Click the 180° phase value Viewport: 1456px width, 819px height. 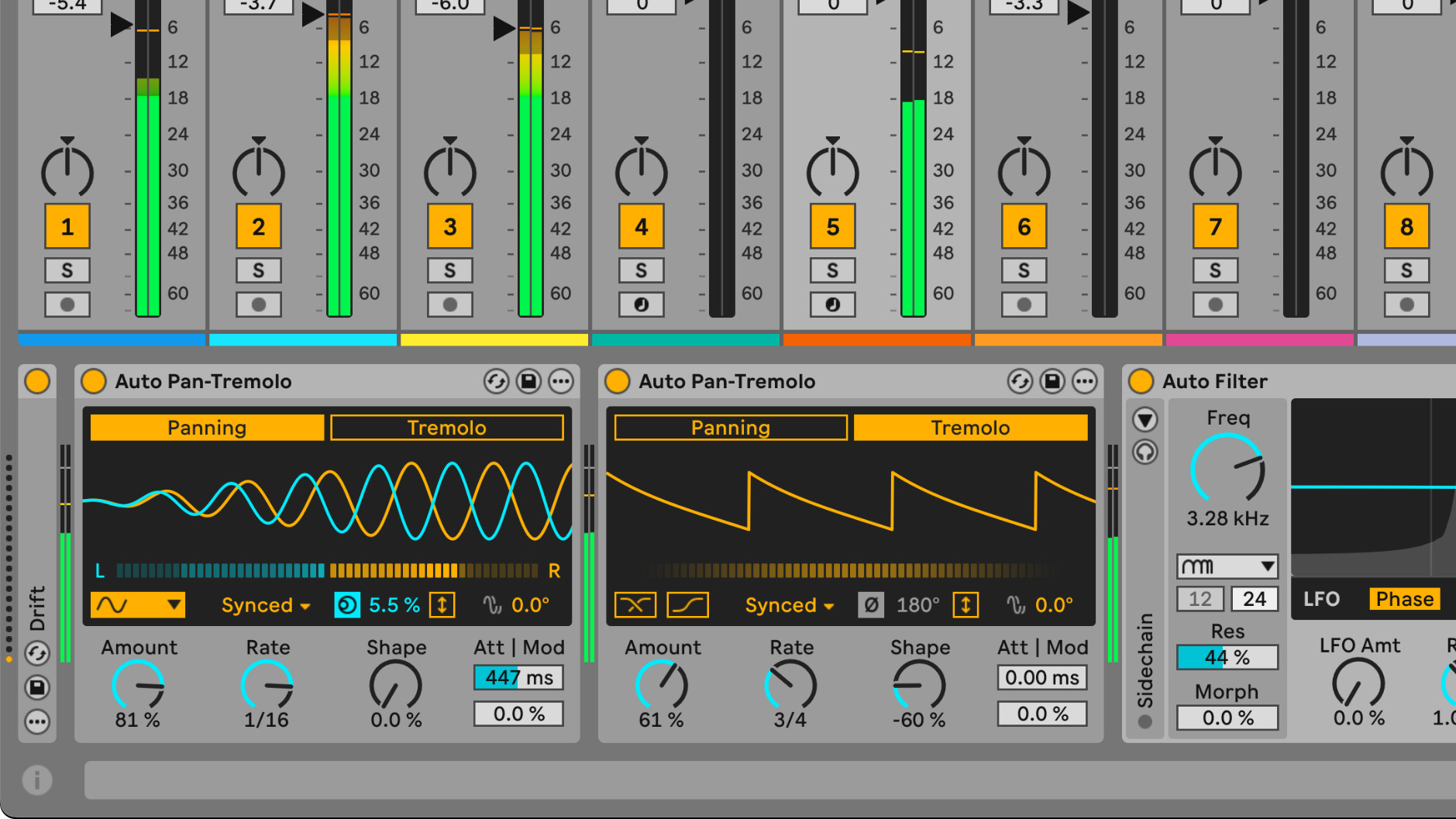click(918, 605)
